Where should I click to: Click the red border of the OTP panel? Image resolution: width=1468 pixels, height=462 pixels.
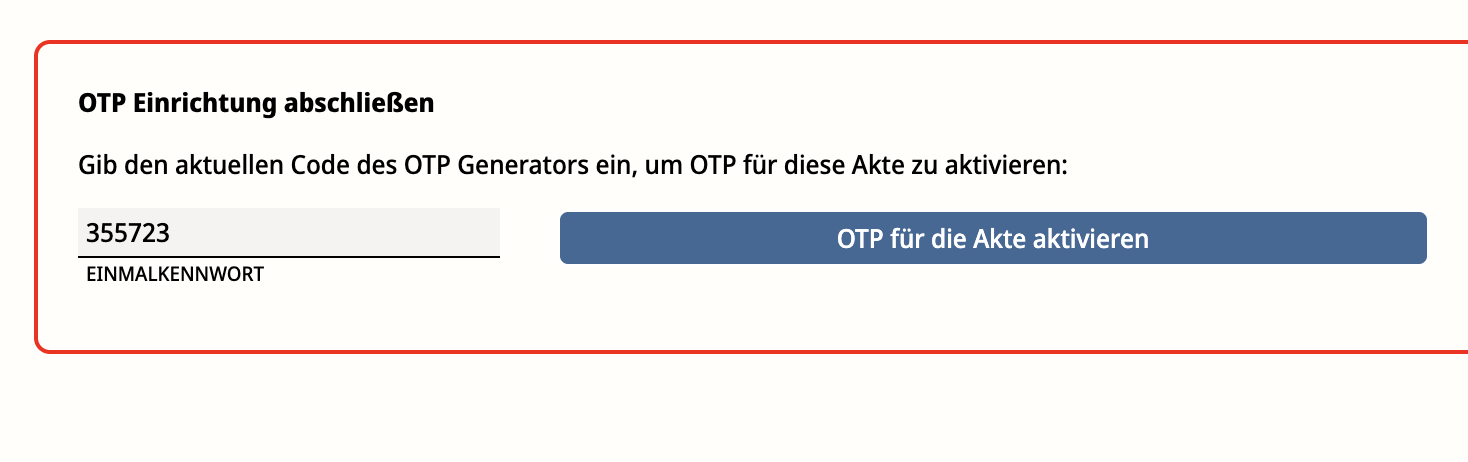point(36,200)
